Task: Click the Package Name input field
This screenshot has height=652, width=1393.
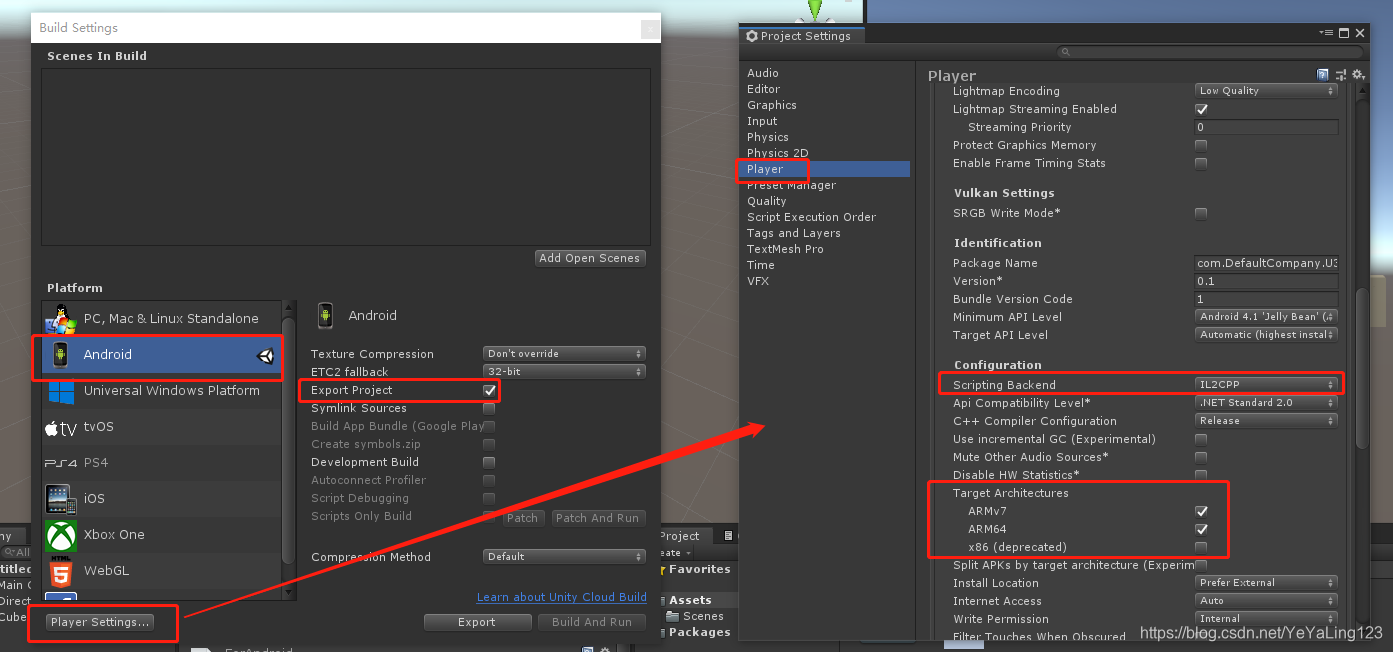Action: (x=1267, y=263)
